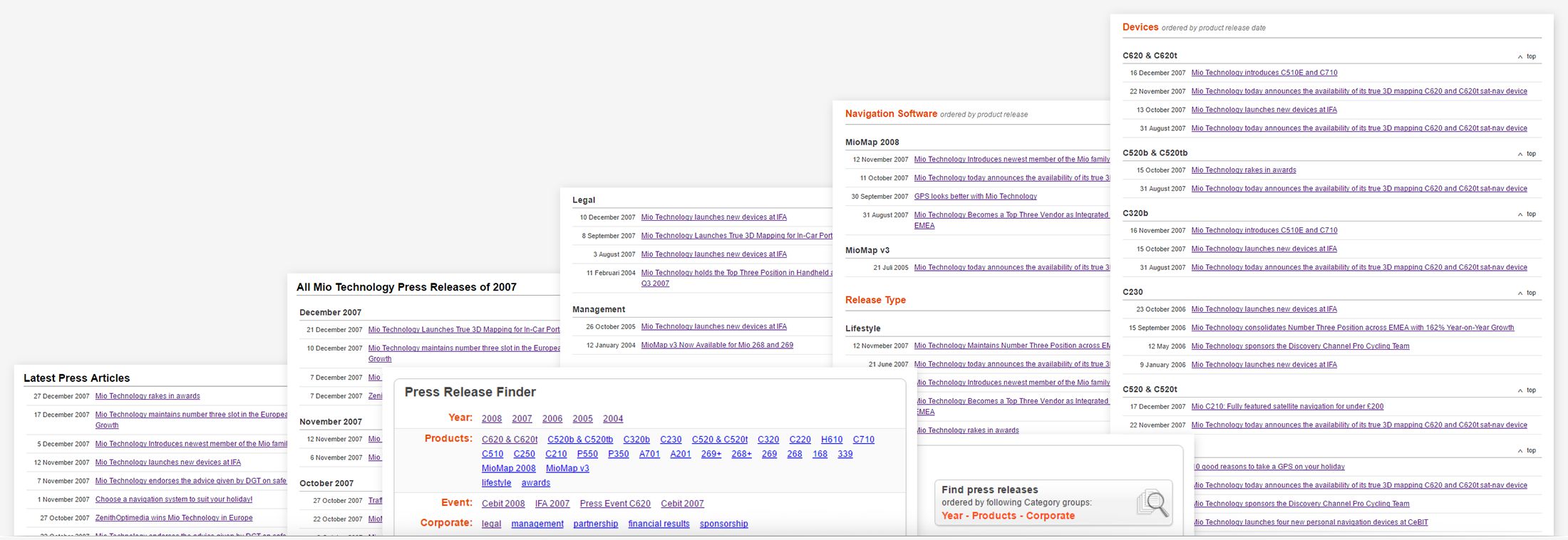Open the financial results category link
This screenshot has width=1568, height=540.
659,524
